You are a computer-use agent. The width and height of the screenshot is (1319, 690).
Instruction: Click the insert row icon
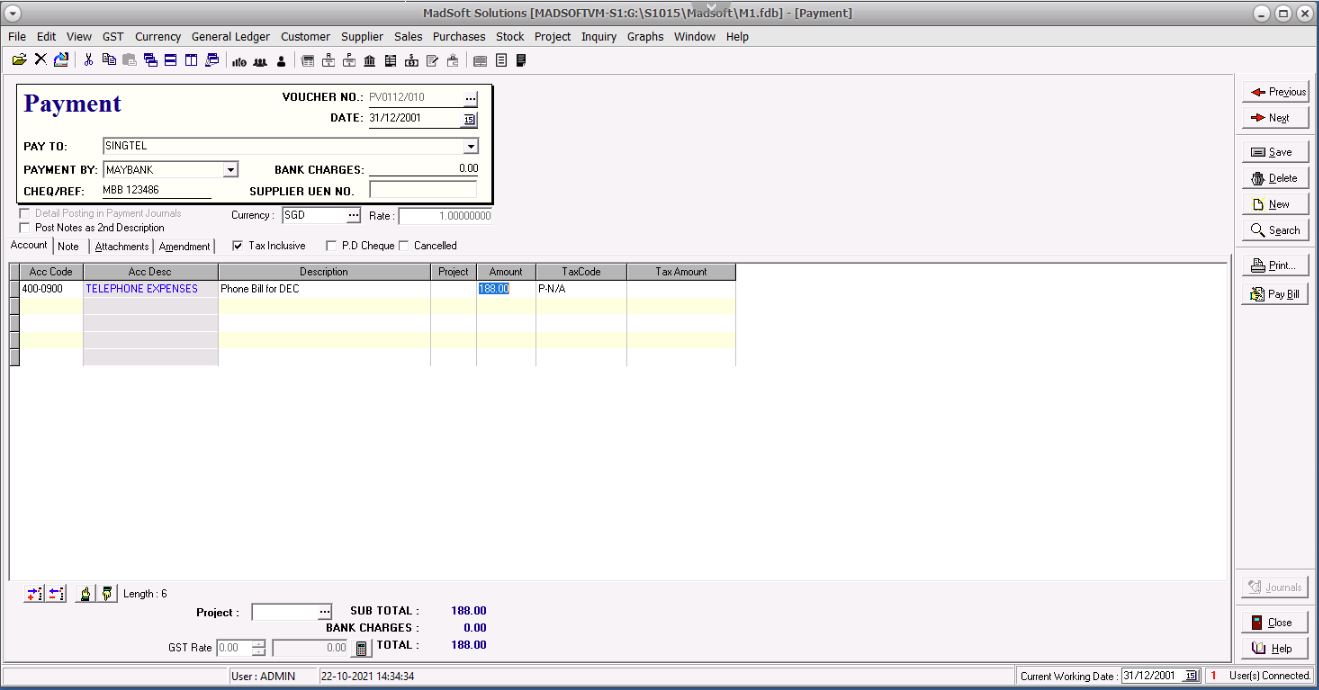[x=34, y=594]
